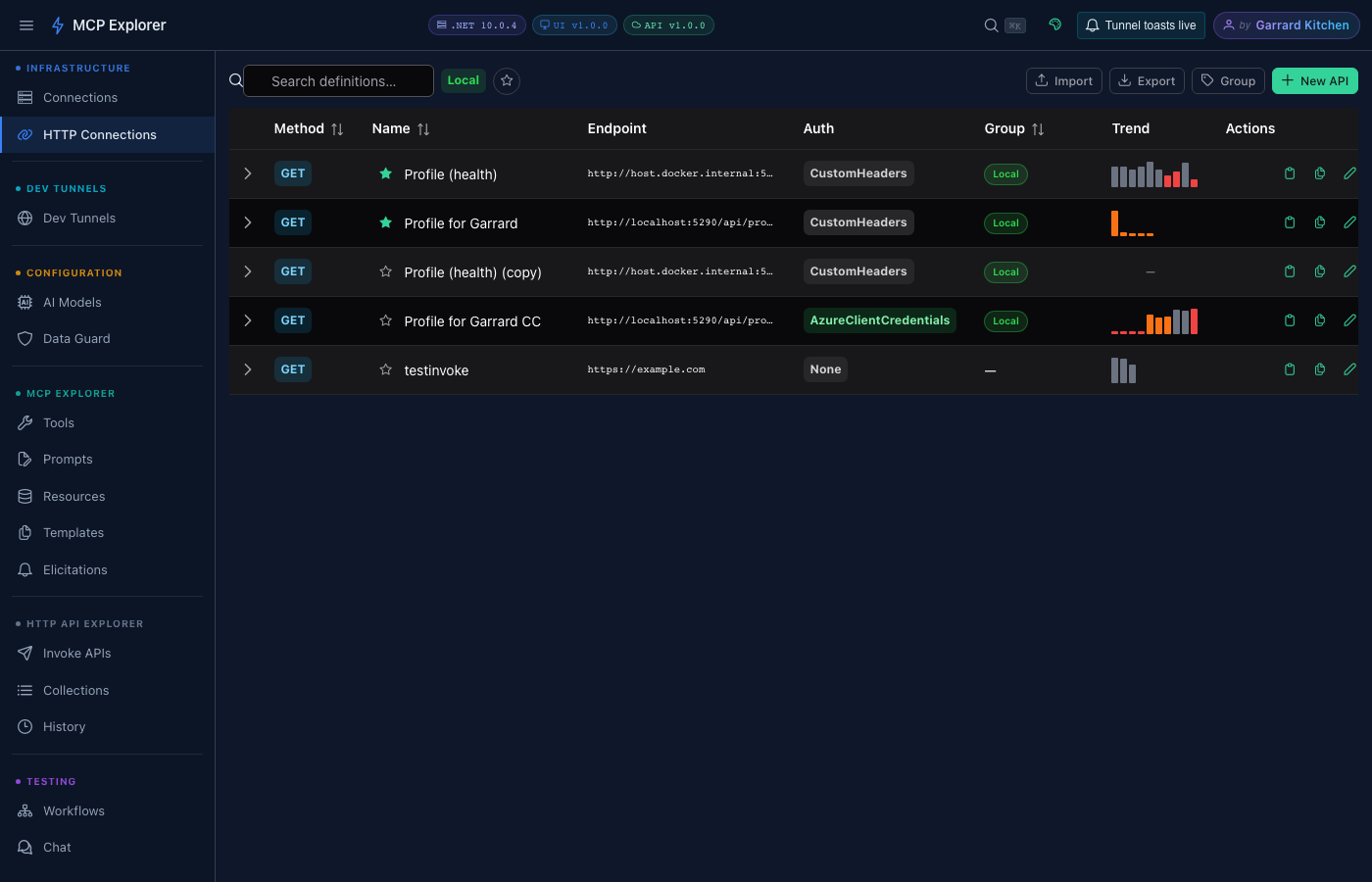This screenshot has height=882, width=1372.
Task: Open the hamburger navigation menu
Action: (x=26, y=25)
